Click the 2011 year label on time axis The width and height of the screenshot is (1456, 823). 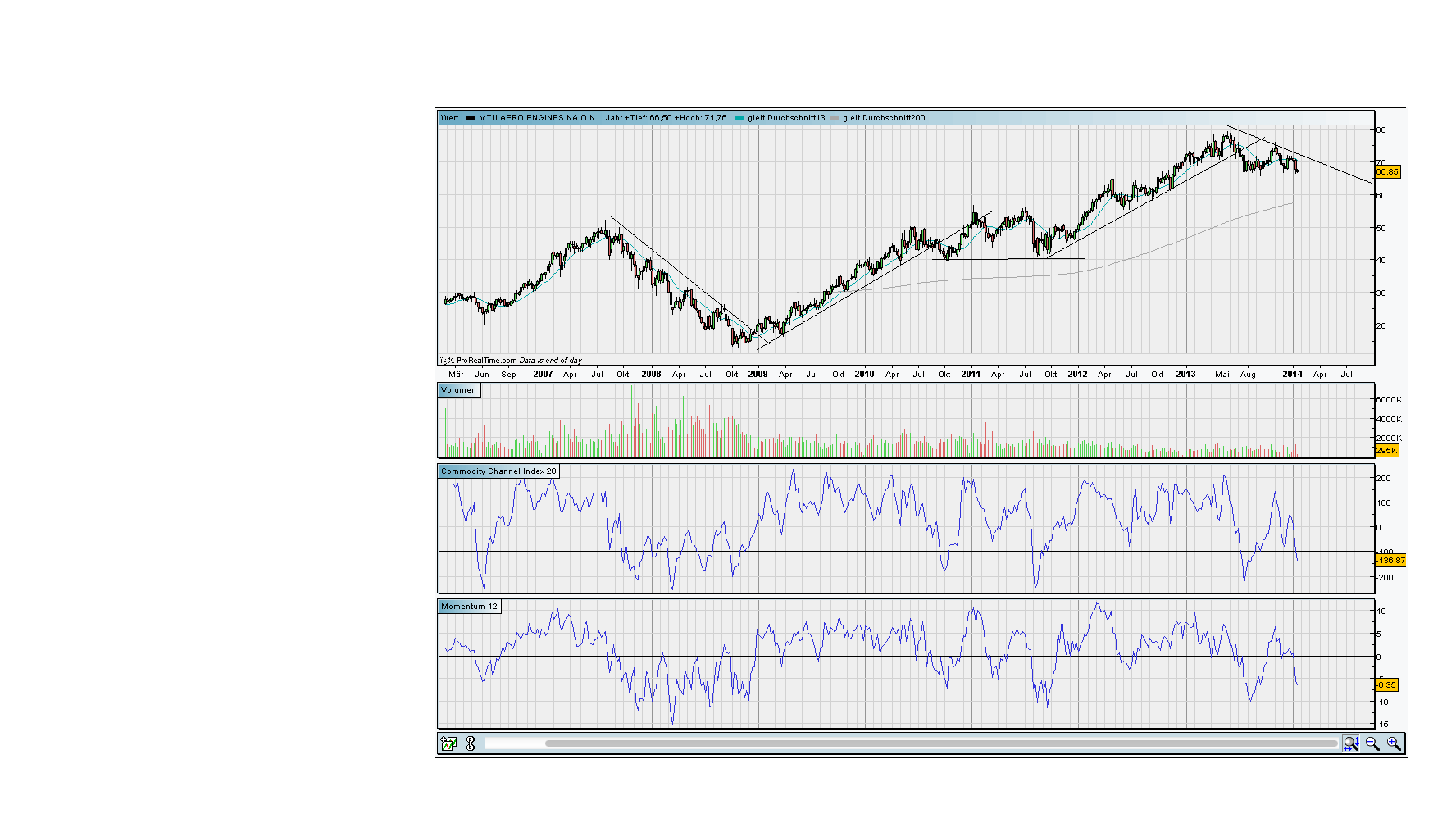[971, 375]
